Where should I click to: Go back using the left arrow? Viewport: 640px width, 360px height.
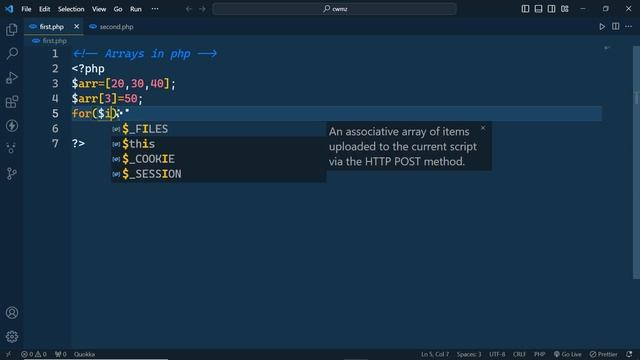pyautogui.click(x=189, y=9)
